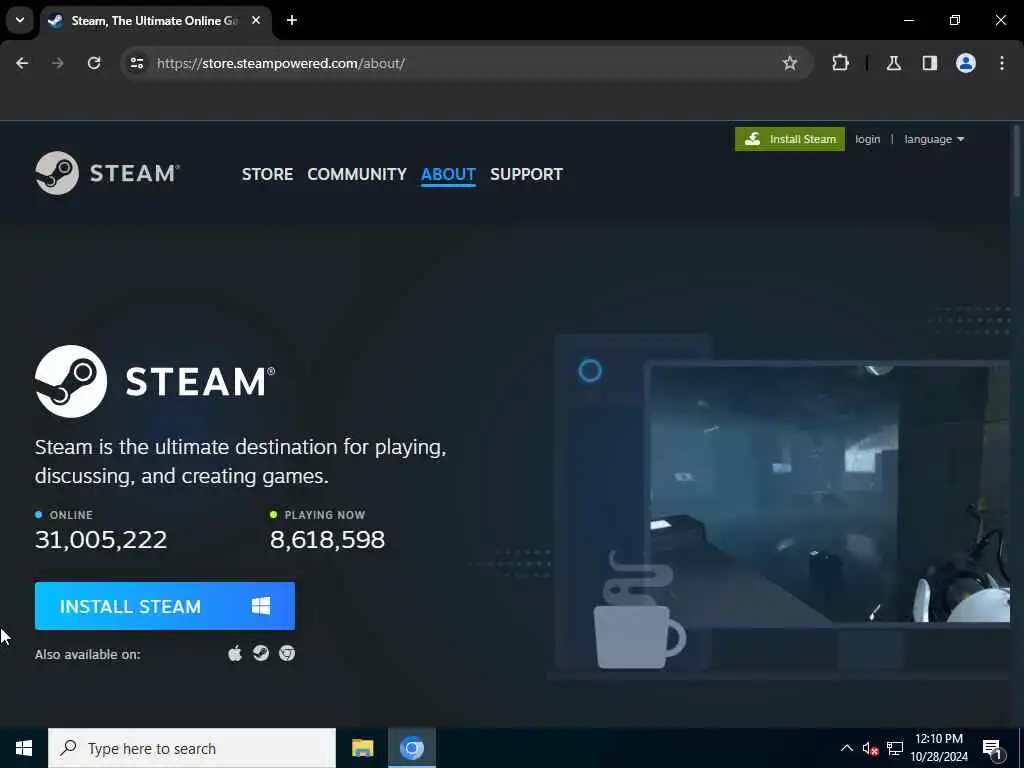Click the blue INSTALL STEAM button

click(x=165, y=606)
